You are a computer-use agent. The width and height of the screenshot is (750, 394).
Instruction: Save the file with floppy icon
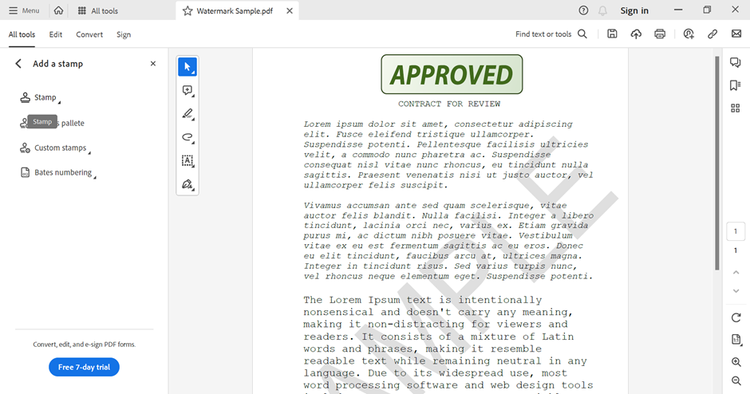[612, 34]
